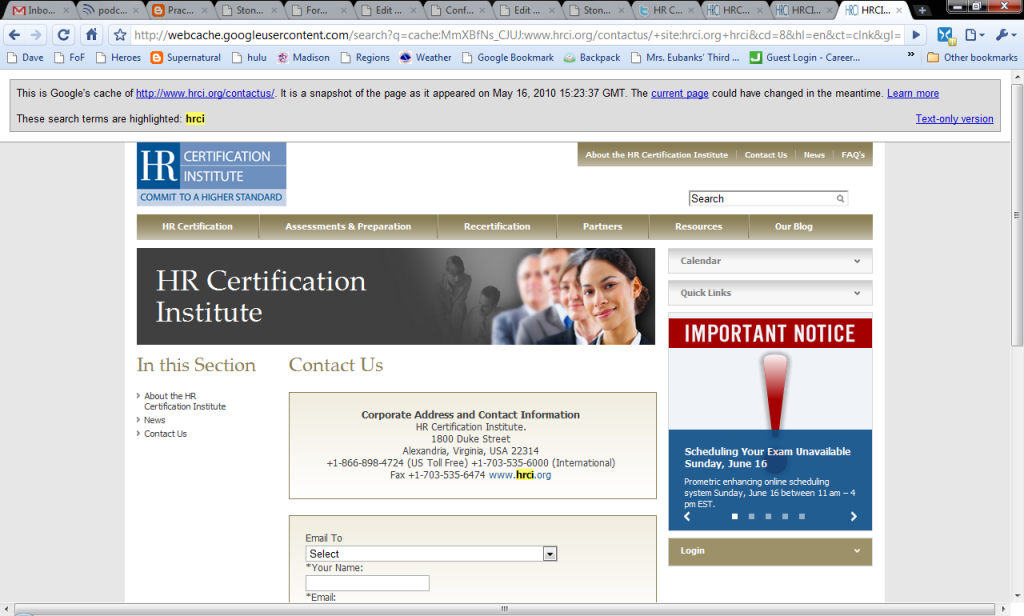Image resolution: width=1024 pixels, height=616 pixels.
Task: Click the Your Name text field
Action: click(x=368, y=583)
